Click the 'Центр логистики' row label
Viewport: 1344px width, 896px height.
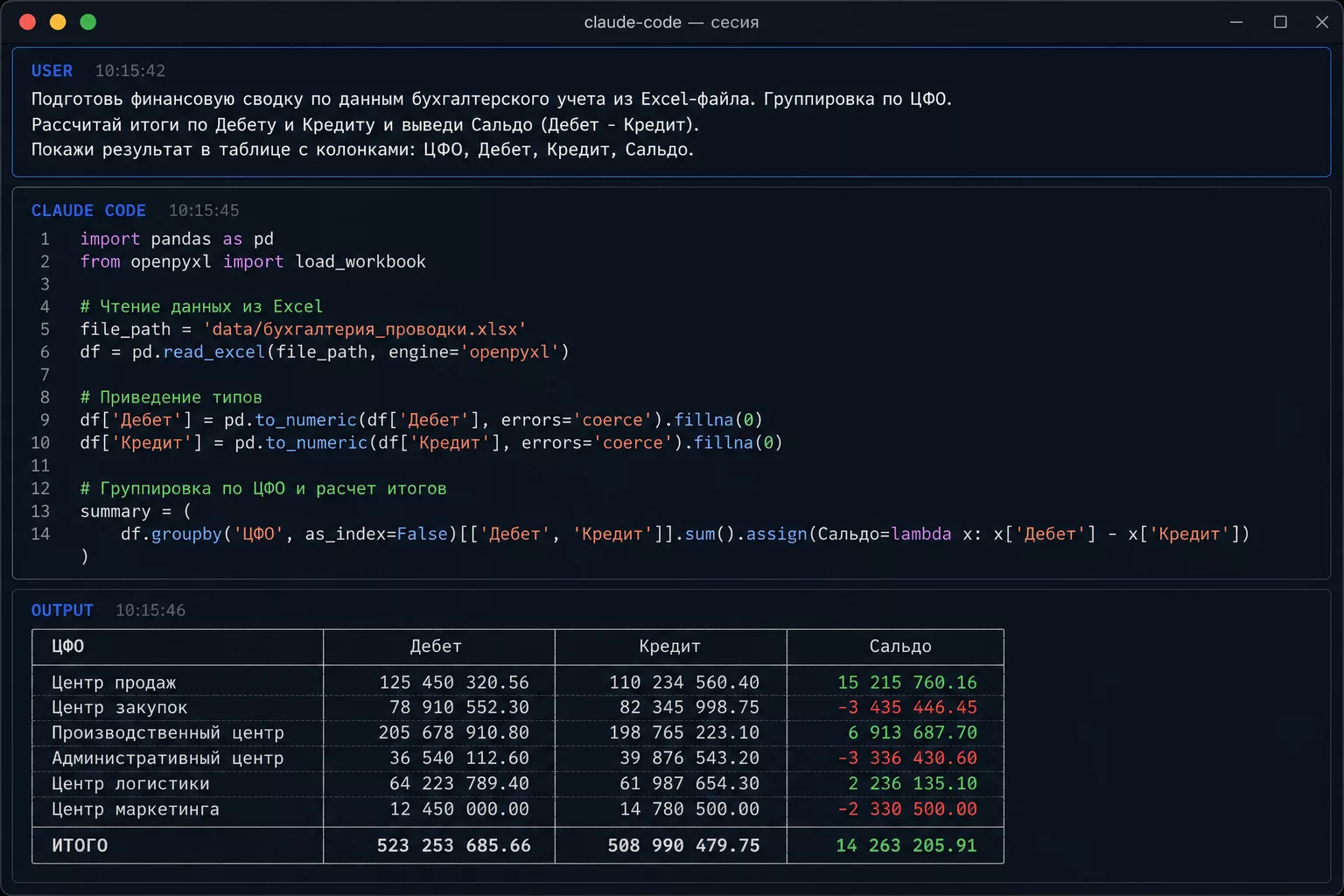(x=130, y=784)
